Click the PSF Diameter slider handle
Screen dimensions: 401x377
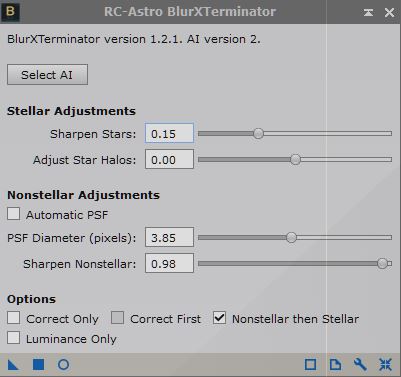pyautogui.click(x=291, y=238)
